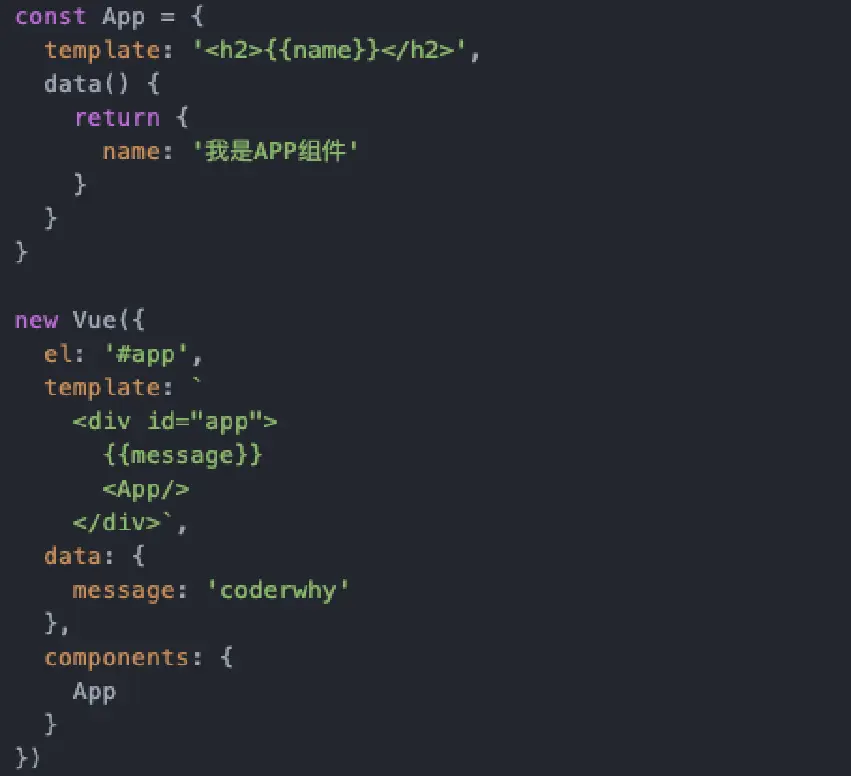
Task: Click the closing </div> tag
Action: tap(117, 523)
